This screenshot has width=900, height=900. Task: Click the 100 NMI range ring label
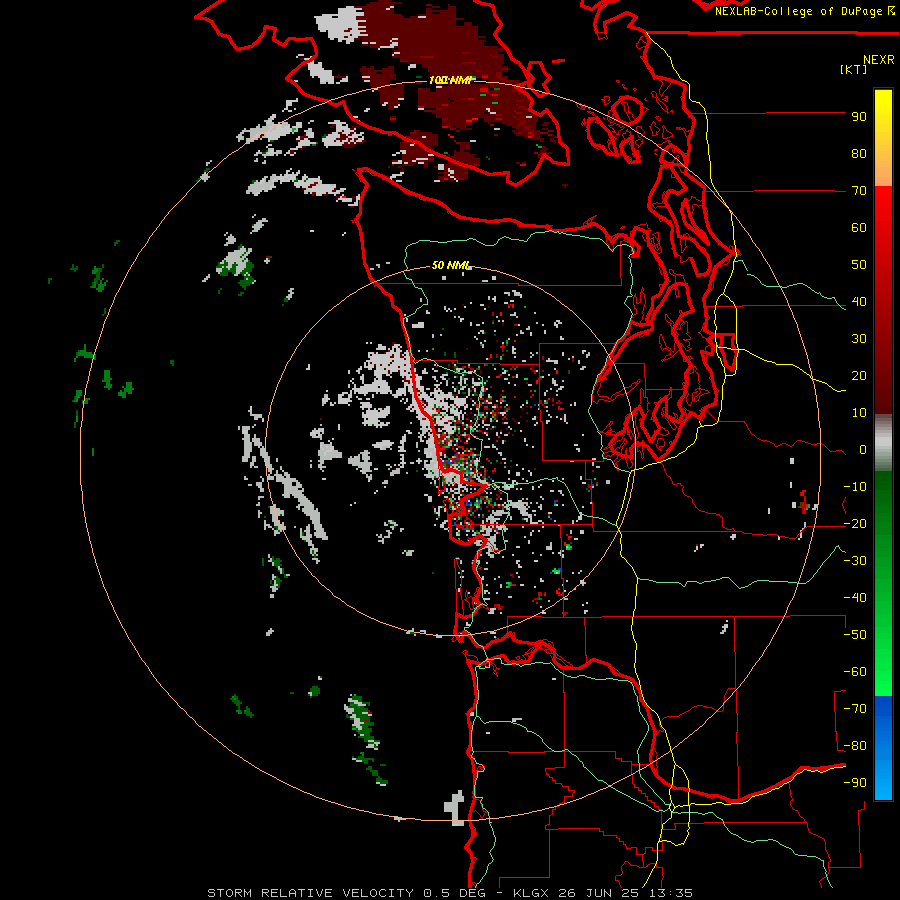pos(449,80)
